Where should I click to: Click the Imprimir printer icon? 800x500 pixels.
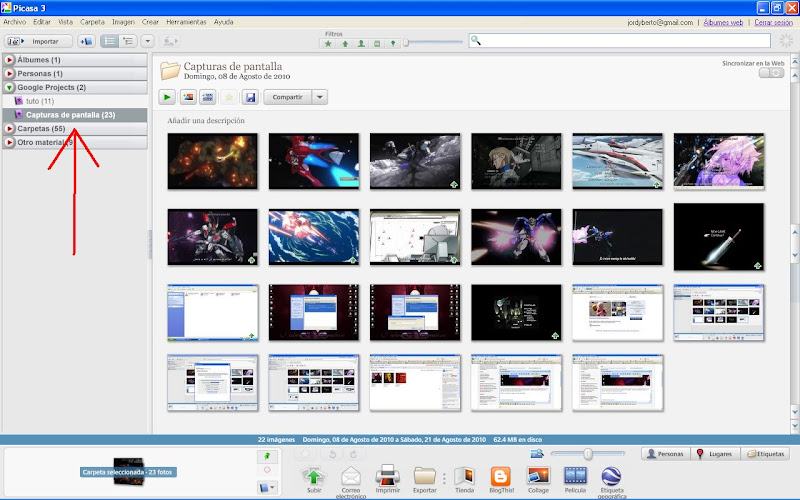[388, 476]
